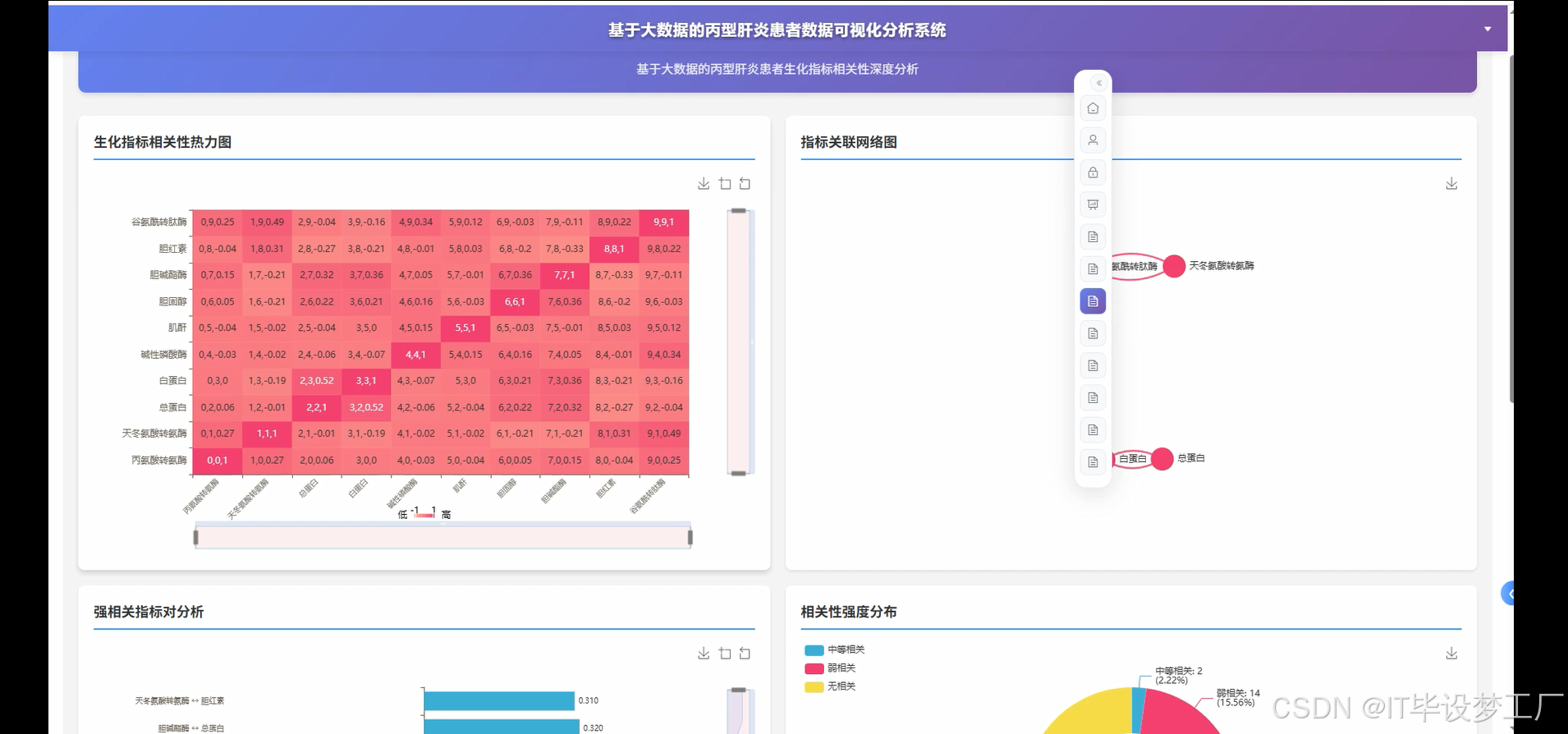Open the header dropdown caret at top right
1568x734 pixels.
click(x=1488, y=30)
